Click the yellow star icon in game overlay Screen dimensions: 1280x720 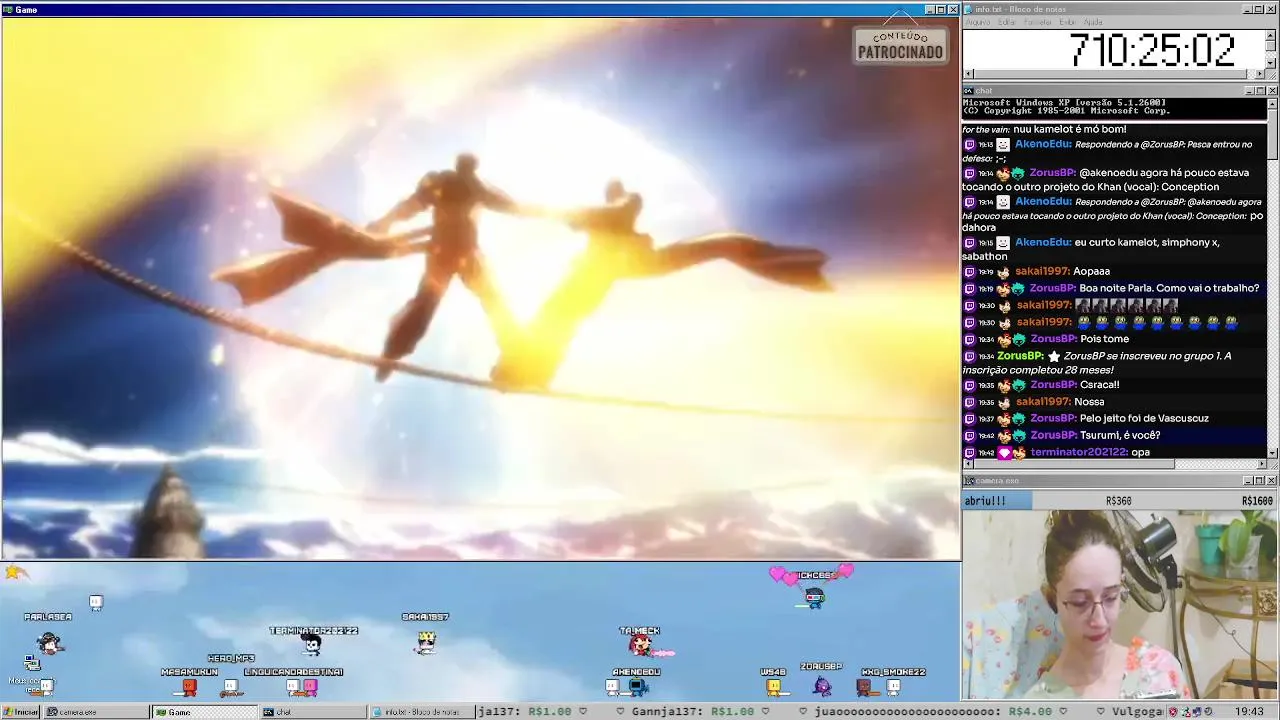click(13, 572)
